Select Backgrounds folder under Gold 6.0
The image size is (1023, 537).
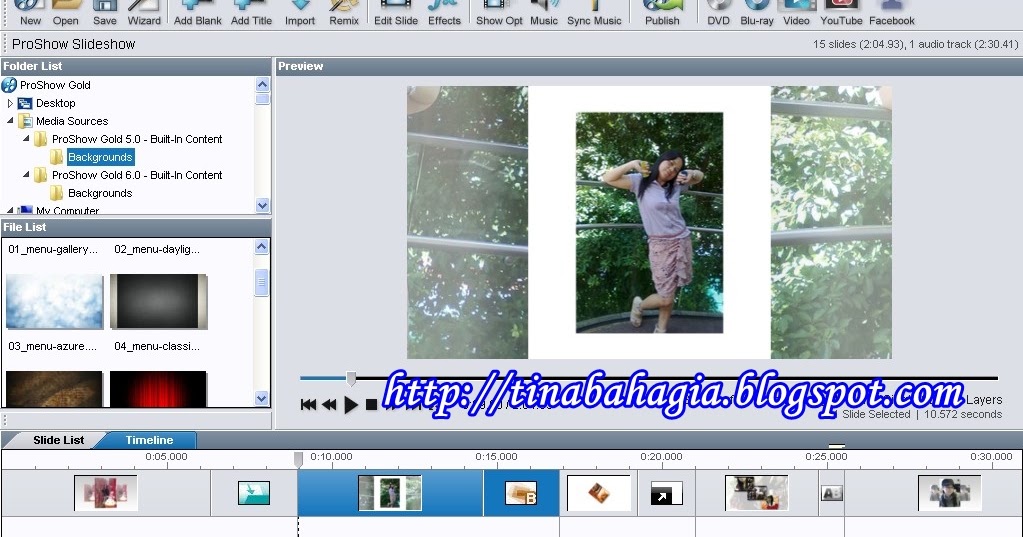(x=100, y=193)
